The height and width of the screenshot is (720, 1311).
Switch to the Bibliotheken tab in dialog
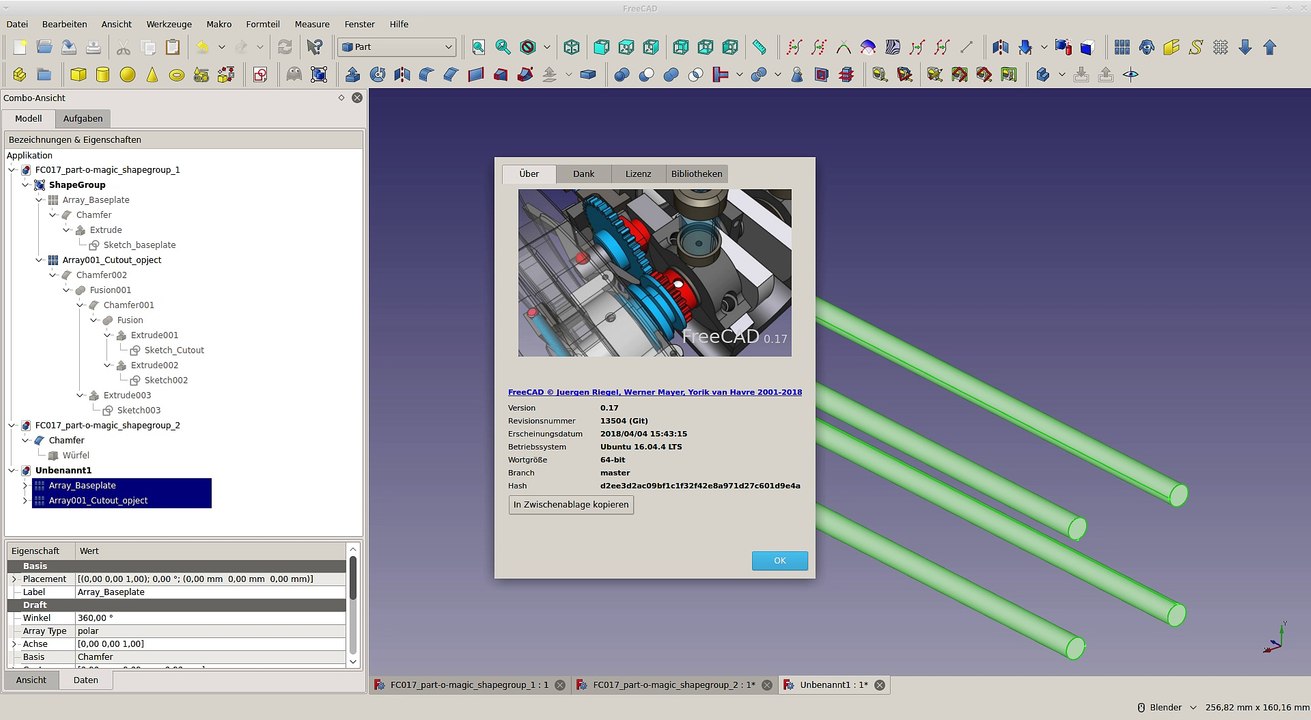point(697,174)
